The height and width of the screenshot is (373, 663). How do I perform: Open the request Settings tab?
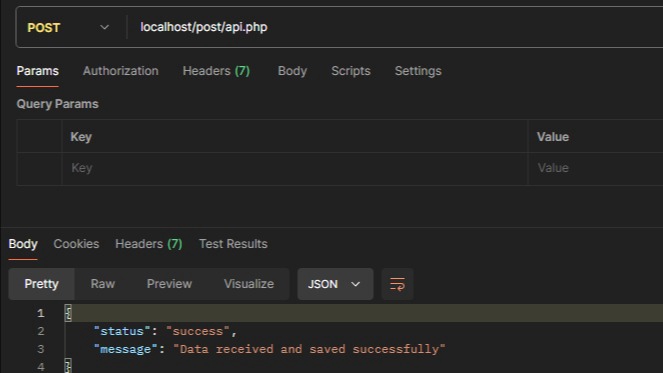tap(418, 71)
